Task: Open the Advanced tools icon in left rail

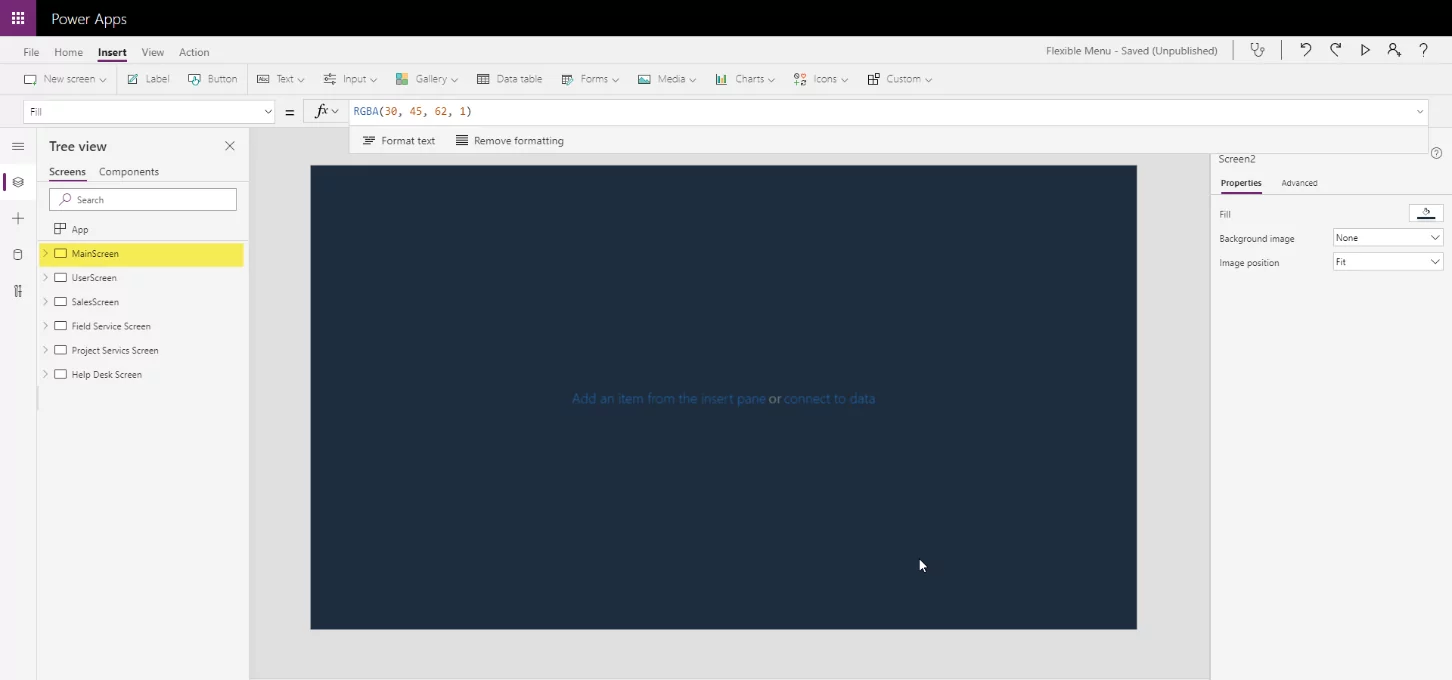Action: pyautogui.click(x=18, y=291)
